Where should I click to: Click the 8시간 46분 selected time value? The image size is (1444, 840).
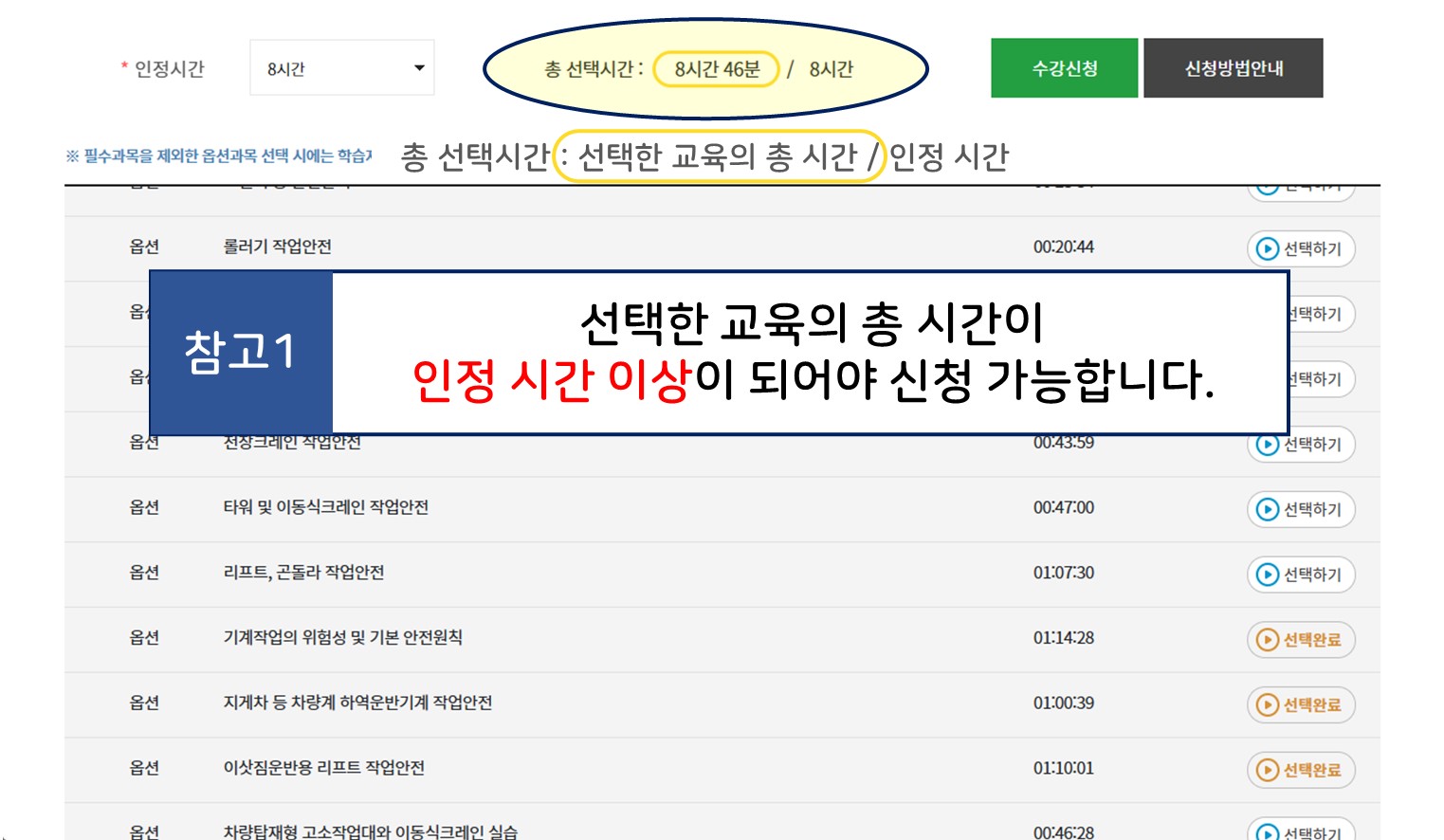click(x=717, y=69)
